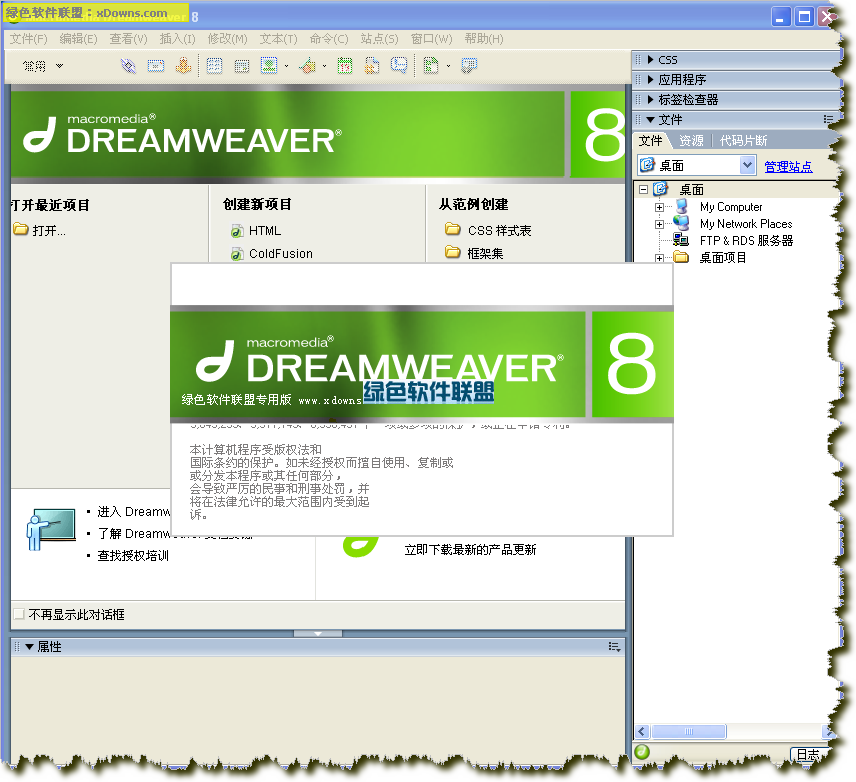Click the Named Anchor toolbar icon

click(x=183, y=66)
